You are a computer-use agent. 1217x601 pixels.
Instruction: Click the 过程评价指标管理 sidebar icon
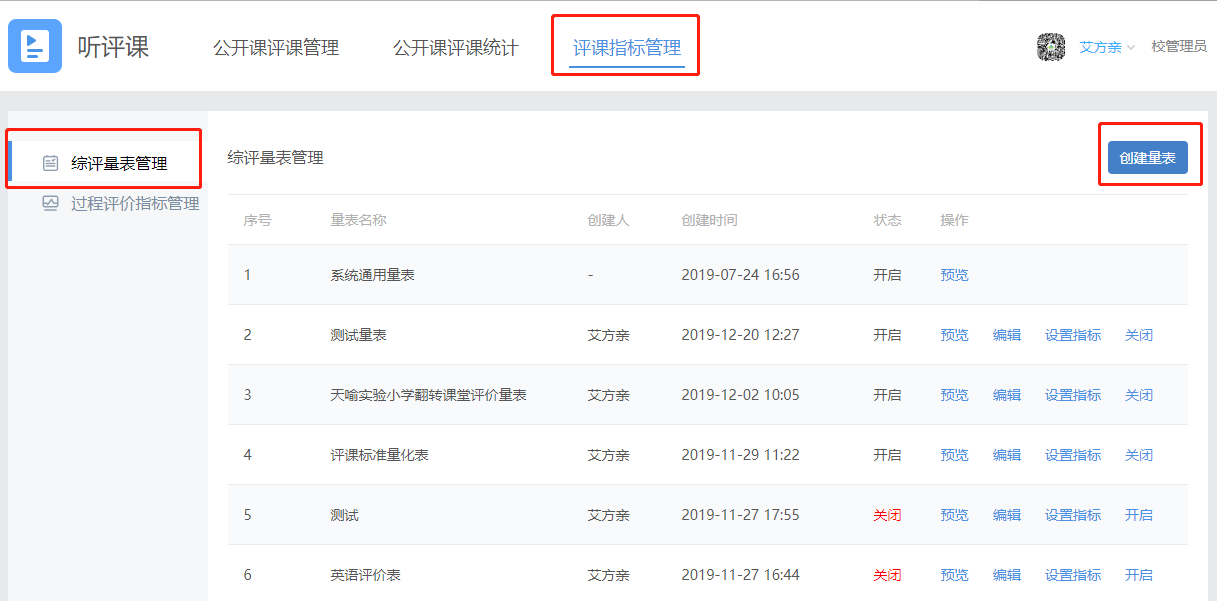pyautogui.click(x=51, y=203)
